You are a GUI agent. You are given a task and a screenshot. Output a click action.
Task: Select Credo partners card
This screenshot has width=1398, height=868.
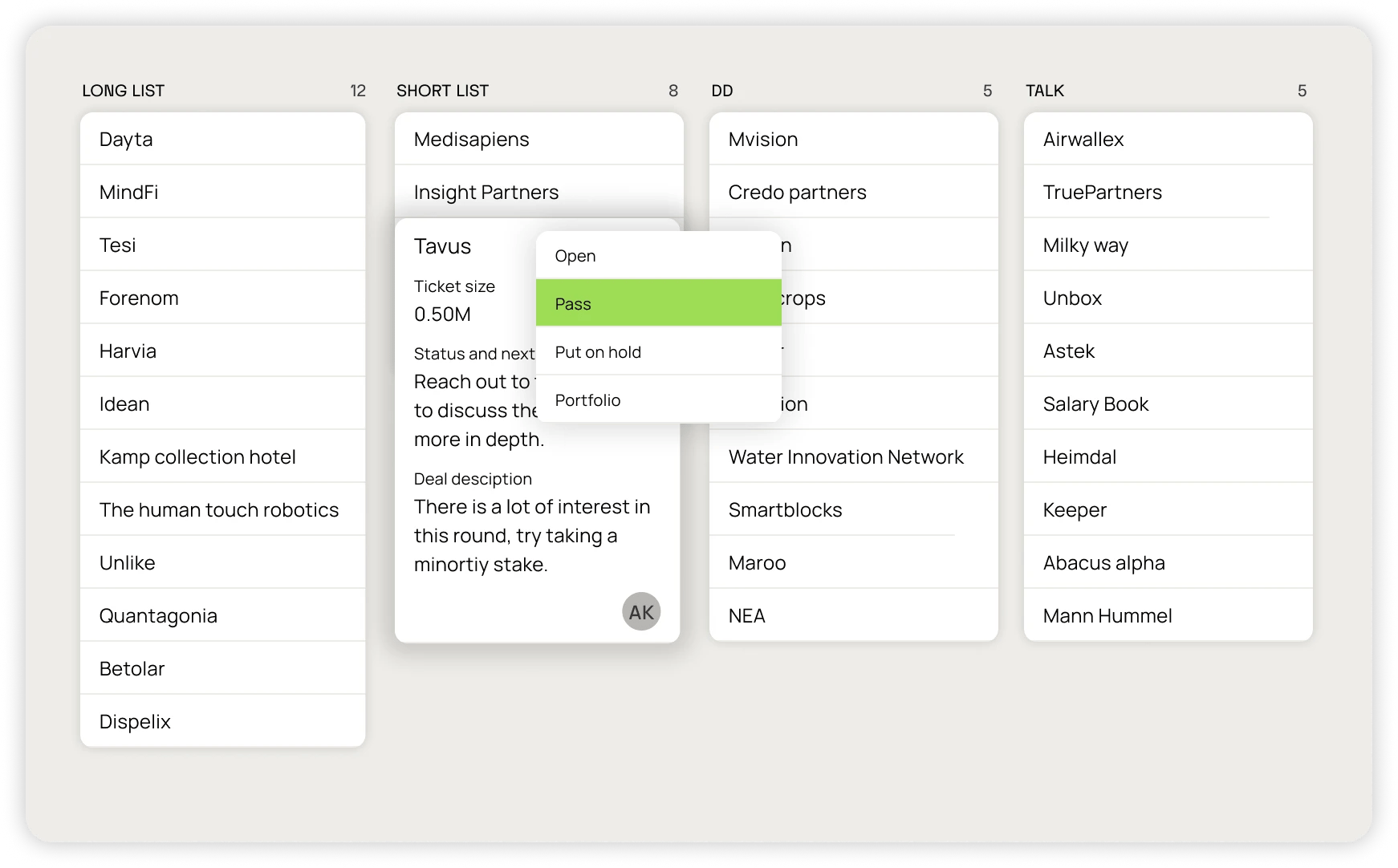(854, 192)
